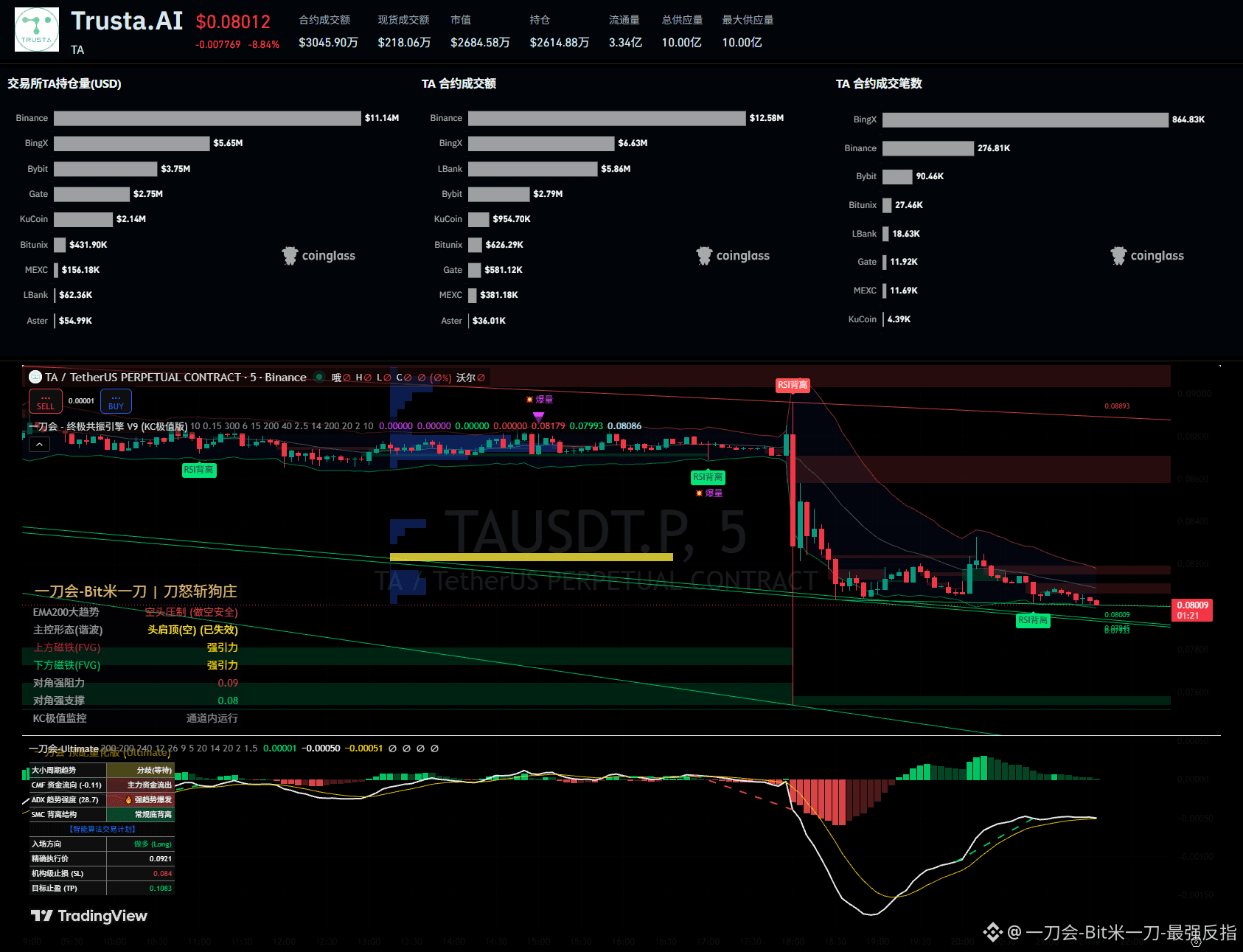This screenshot has height=952, width=1243.
Task: Collapse the indicator legend with the chevron
Action: tap(39, 444)
